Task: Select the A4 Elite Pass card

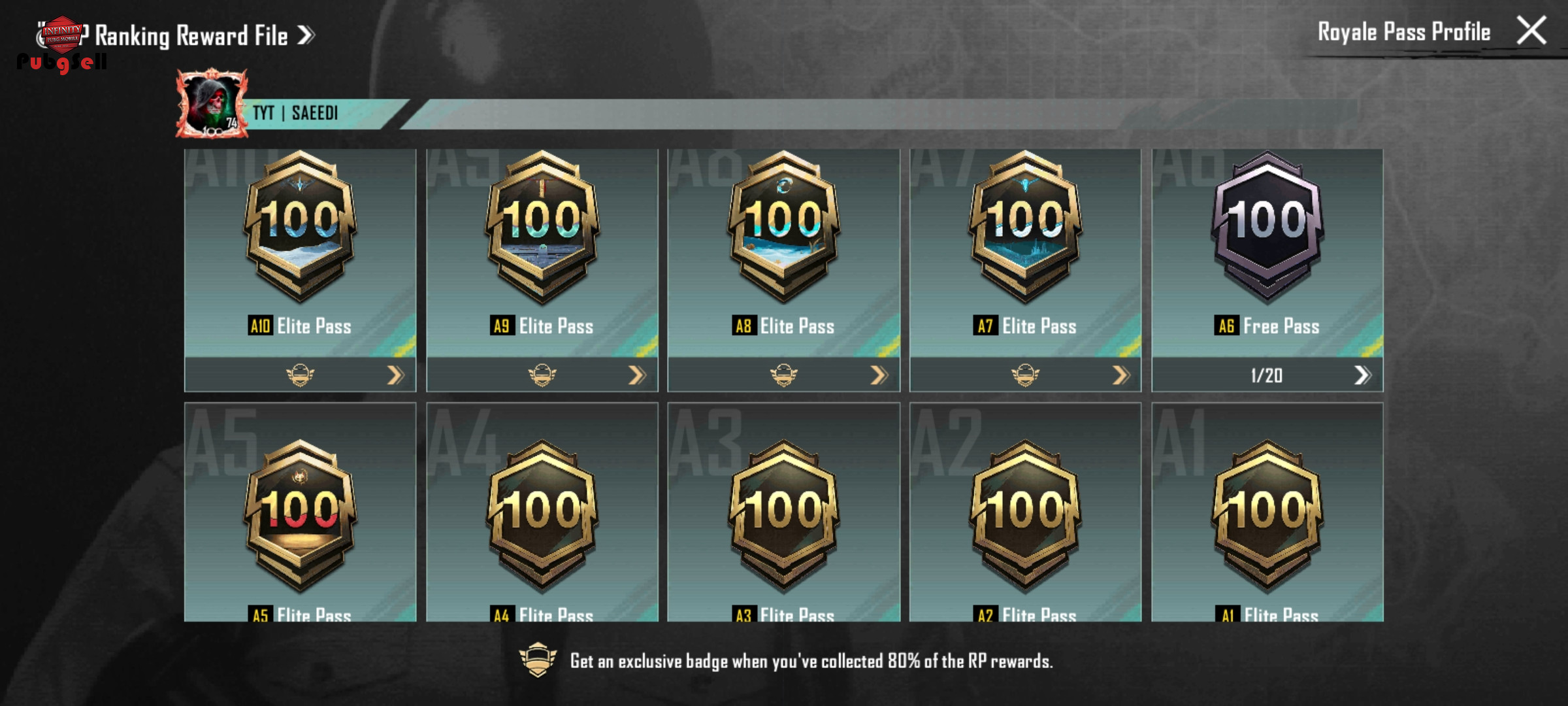Action: point(542,512)
